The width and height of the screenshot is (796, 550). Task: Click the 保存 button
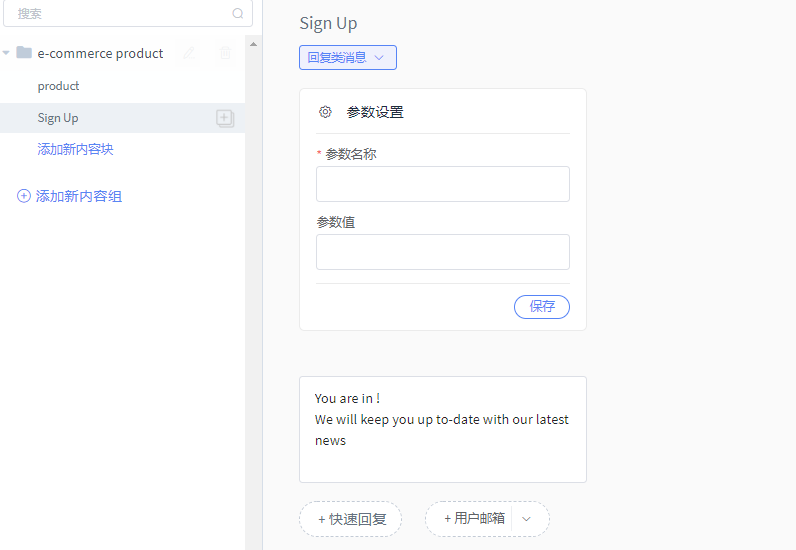tap(542, 307)
